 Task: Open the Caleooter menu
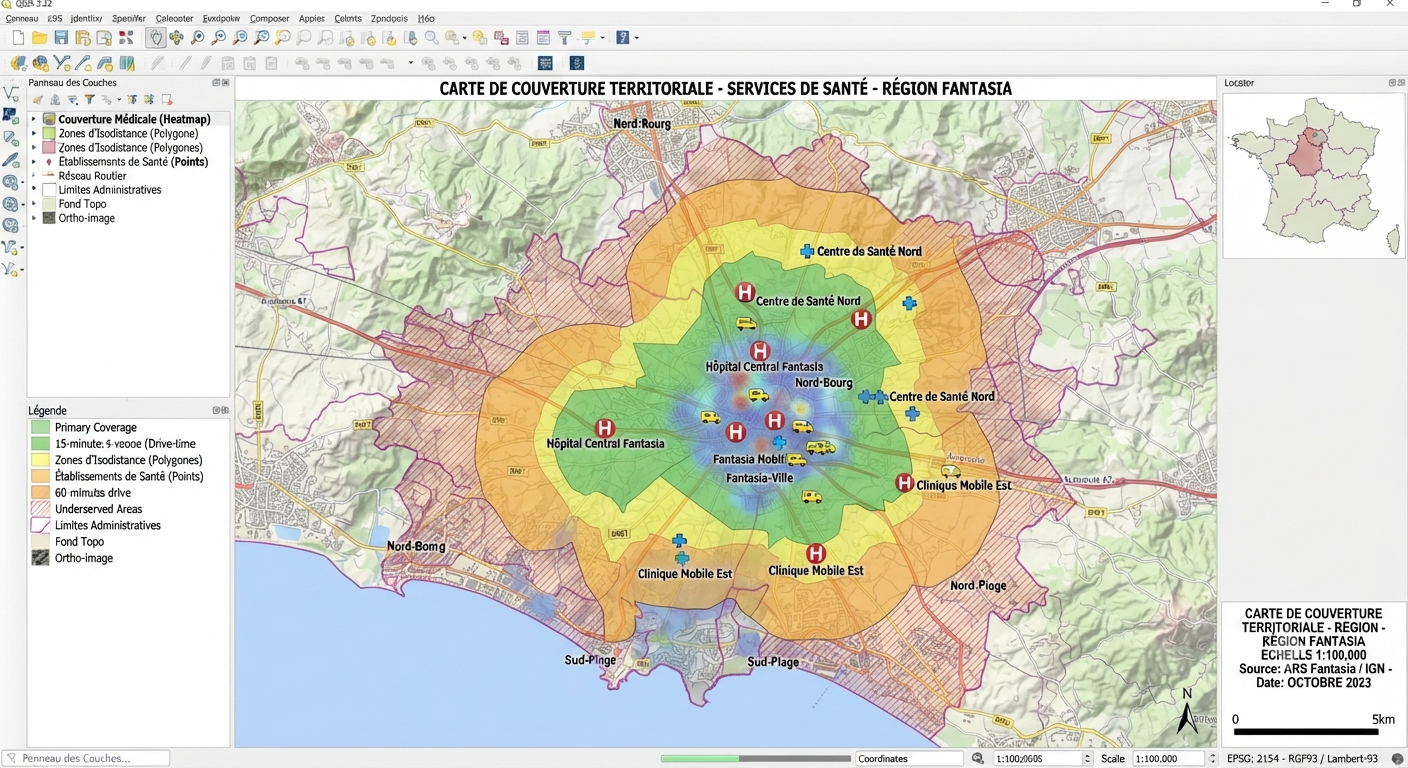[175, 18]
